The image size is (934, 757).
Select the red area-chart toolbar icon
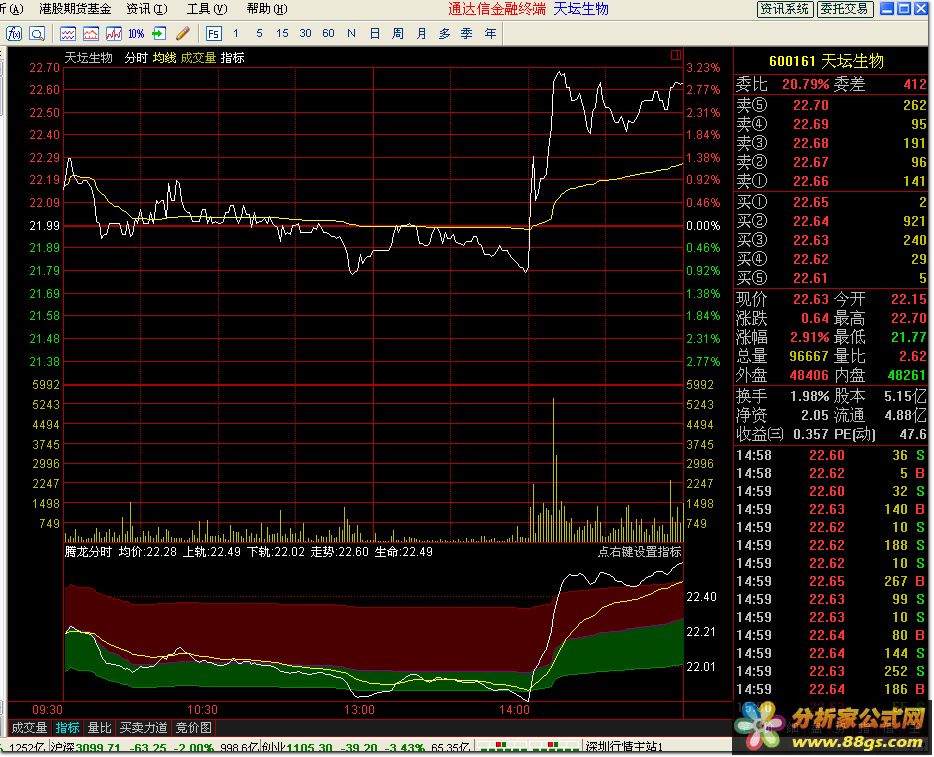point(91,34)
